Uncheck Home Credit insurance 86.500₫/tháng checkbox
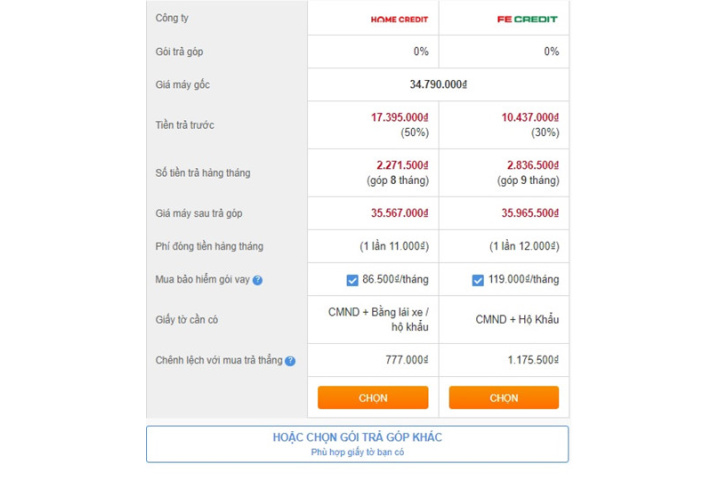 [x=352, y=280]
